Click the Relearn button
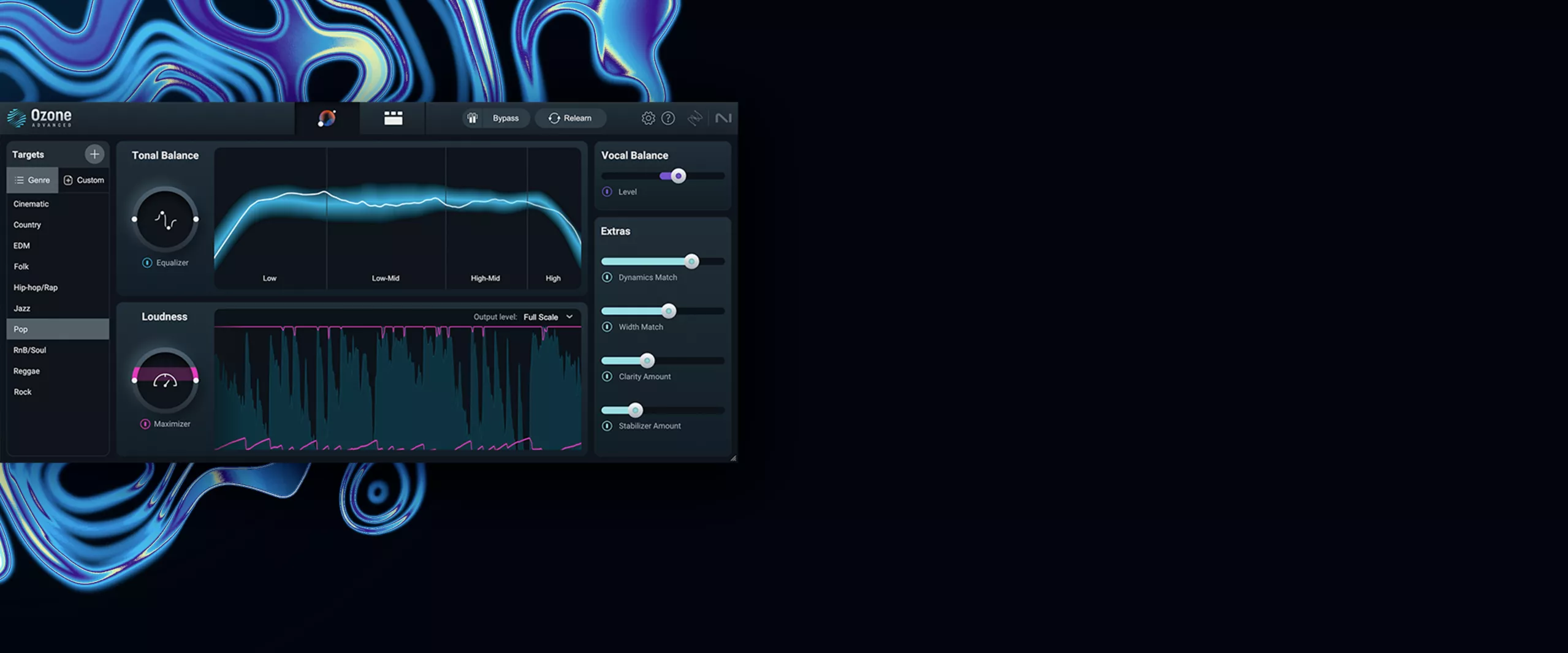Image resolution: width=1568 pixels, height=653 pixels. point(570,118)
